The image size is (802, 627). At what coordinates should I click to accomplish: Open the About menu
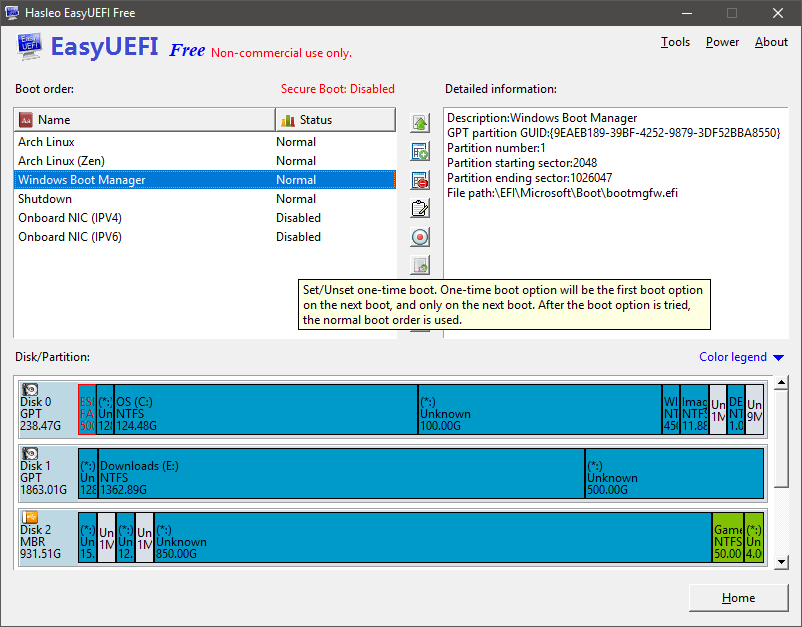pyautogui.click(x=771, y=42)
